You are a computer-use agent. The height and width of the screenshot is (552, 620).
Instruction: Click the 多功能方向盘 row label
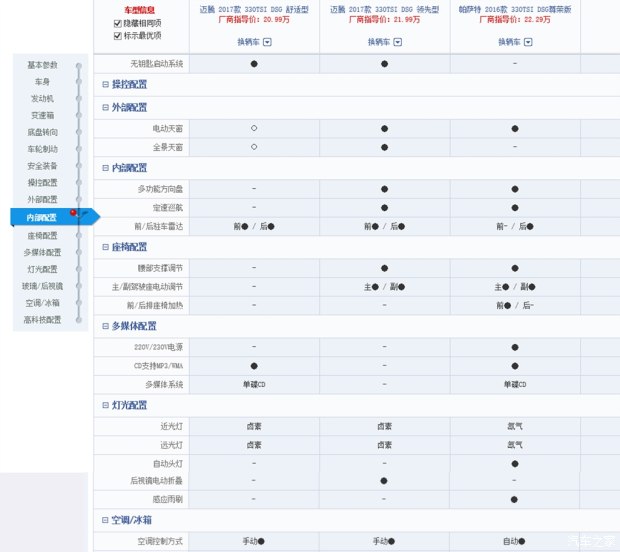click(160, 189)
